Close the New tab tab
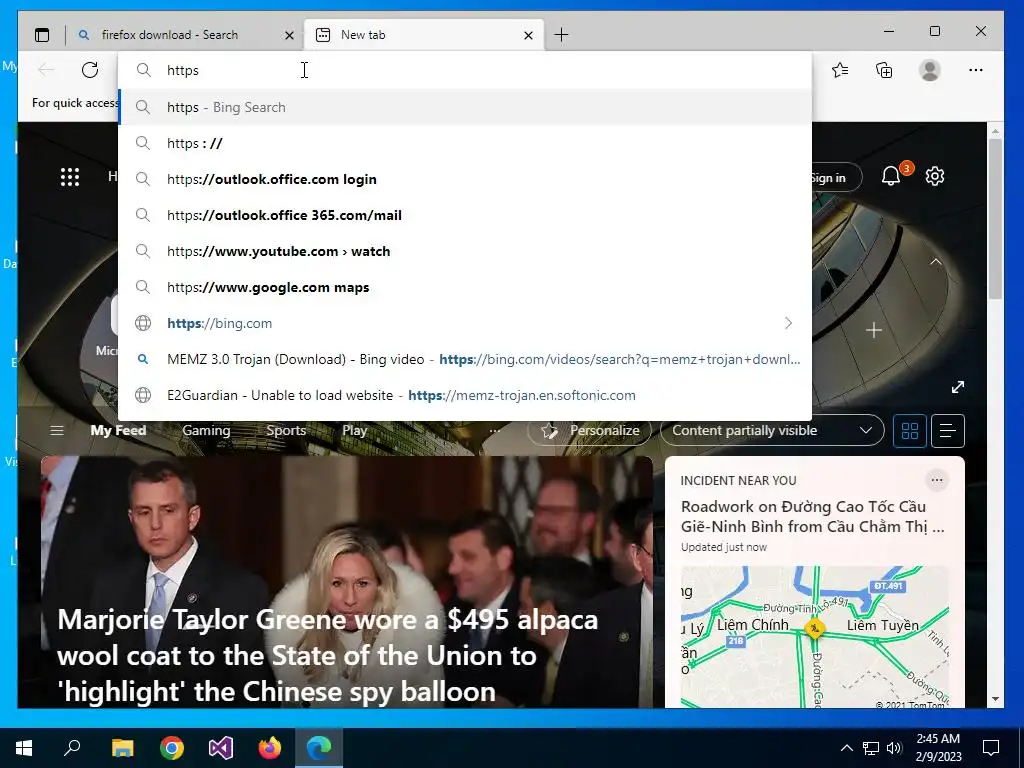Viewport: 1024px width, 768px height. coord(528,35)
